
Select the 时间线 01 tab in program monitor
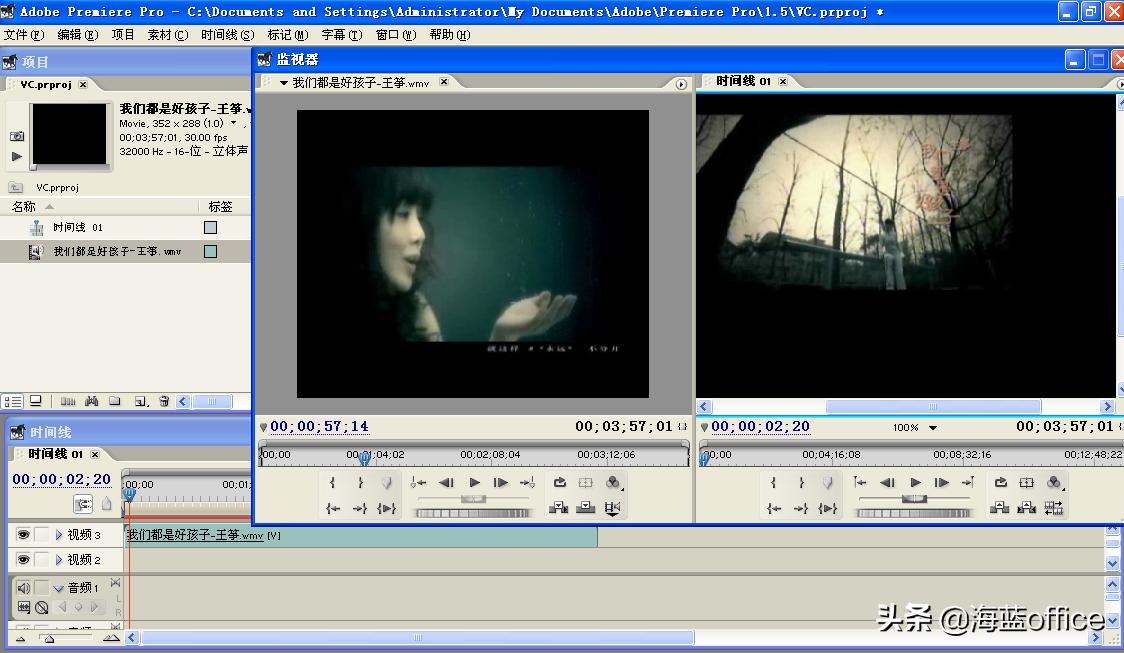click(743, 81)
